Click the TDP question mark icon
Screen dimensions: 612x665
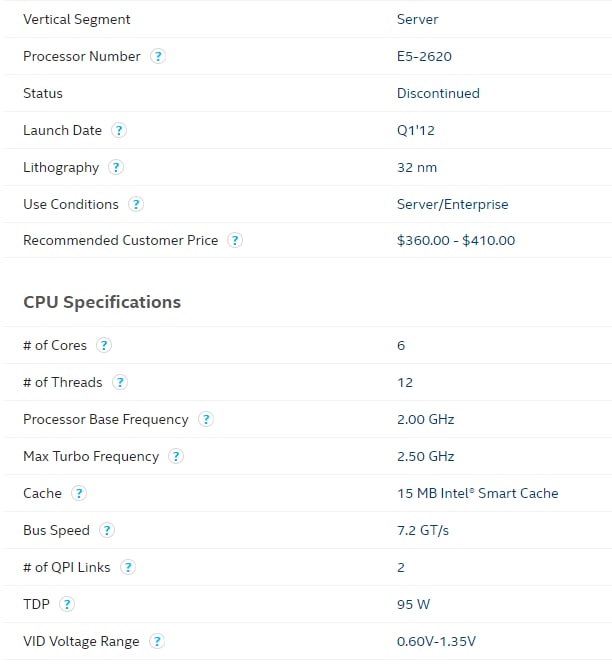(x=67, y=604)
